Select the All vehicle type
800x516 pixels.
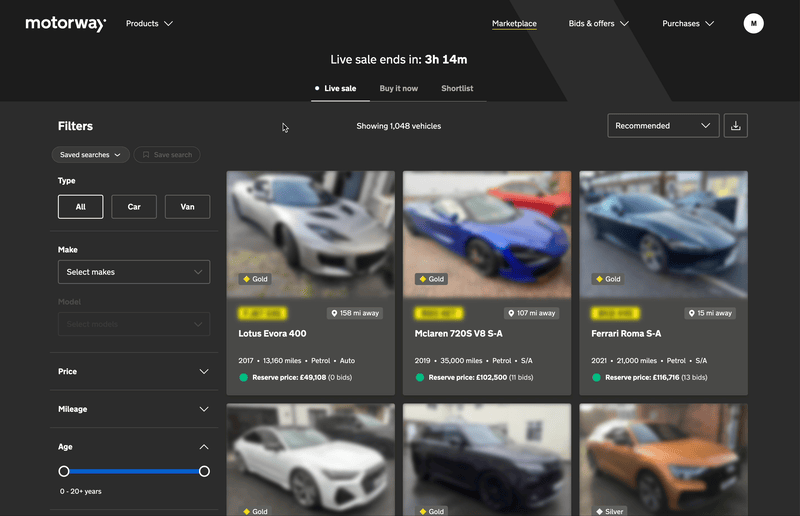(81, 207)
